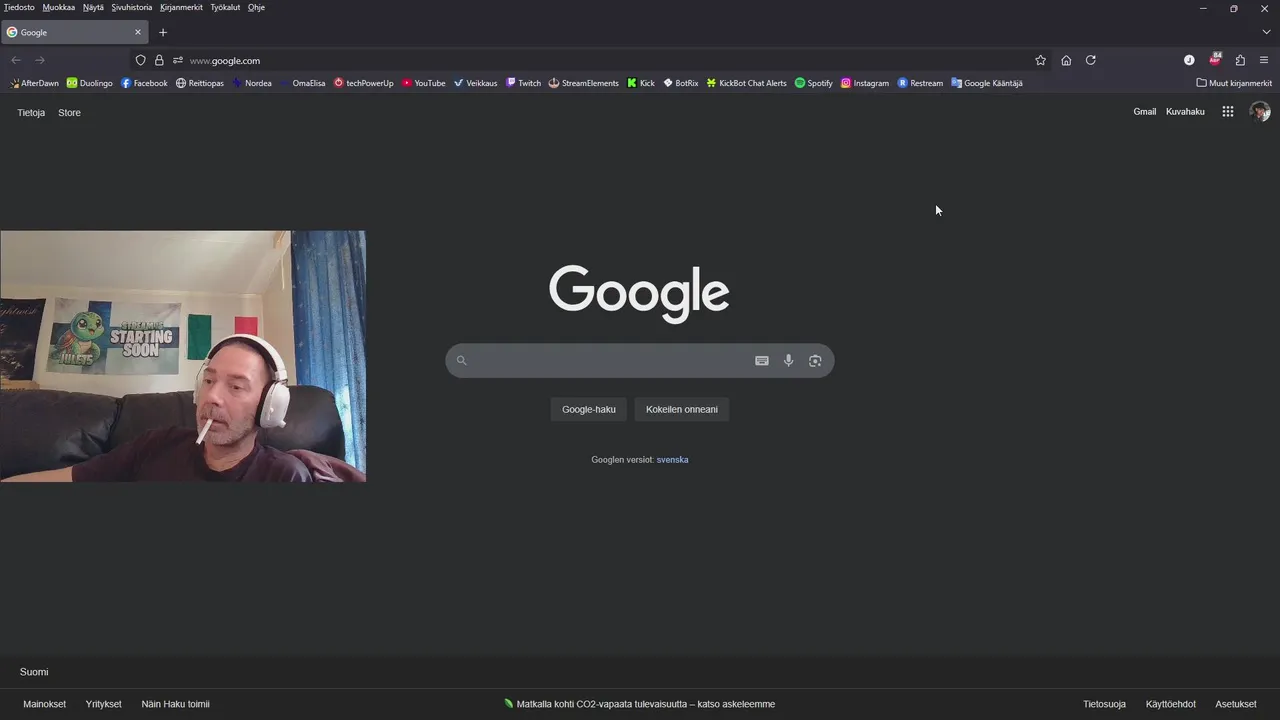Open the Sivuhistoria menu
The image size is (1280, 720).
(132, 7)
